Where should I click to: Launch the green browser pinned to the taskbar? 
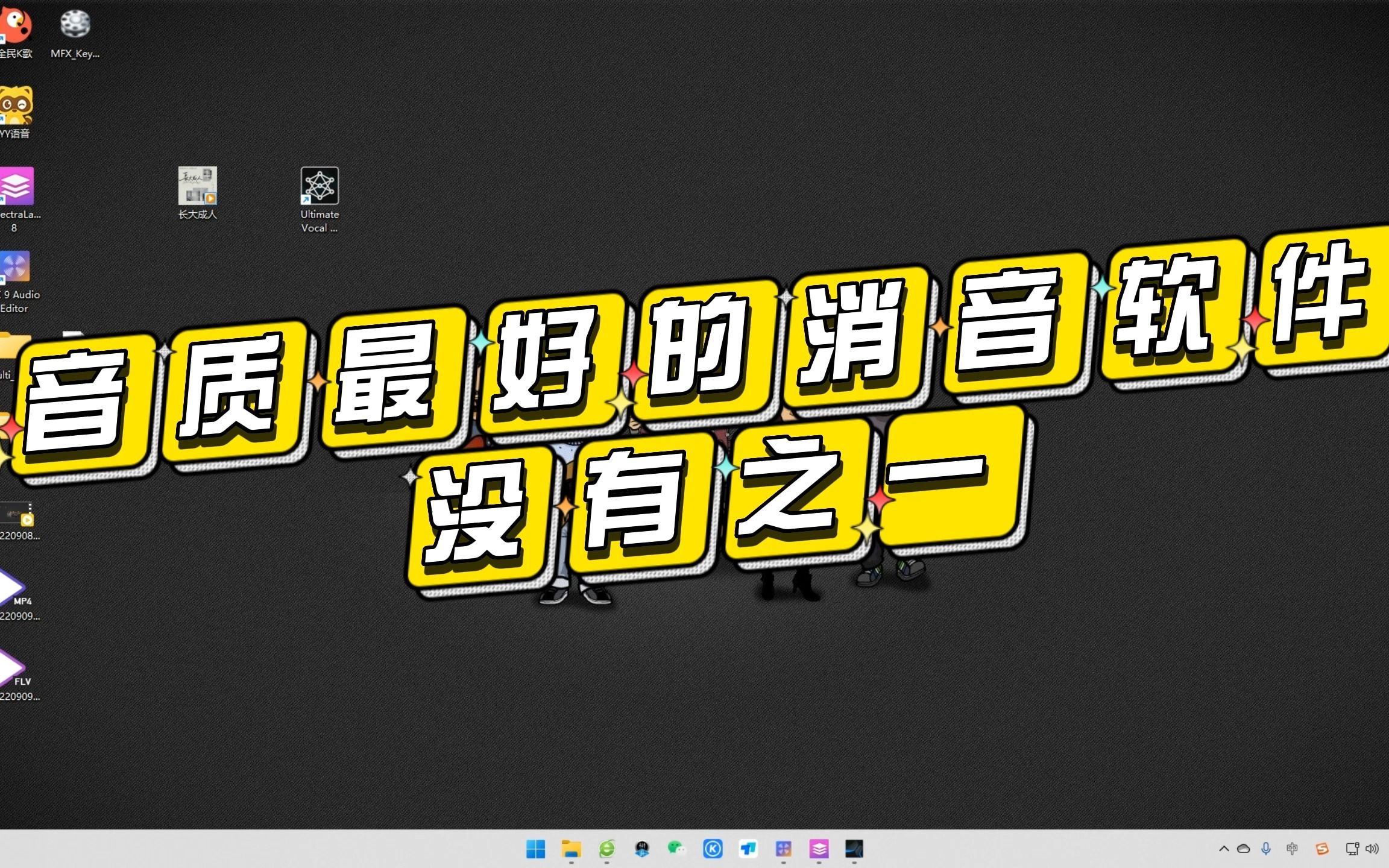coord(606,849)
